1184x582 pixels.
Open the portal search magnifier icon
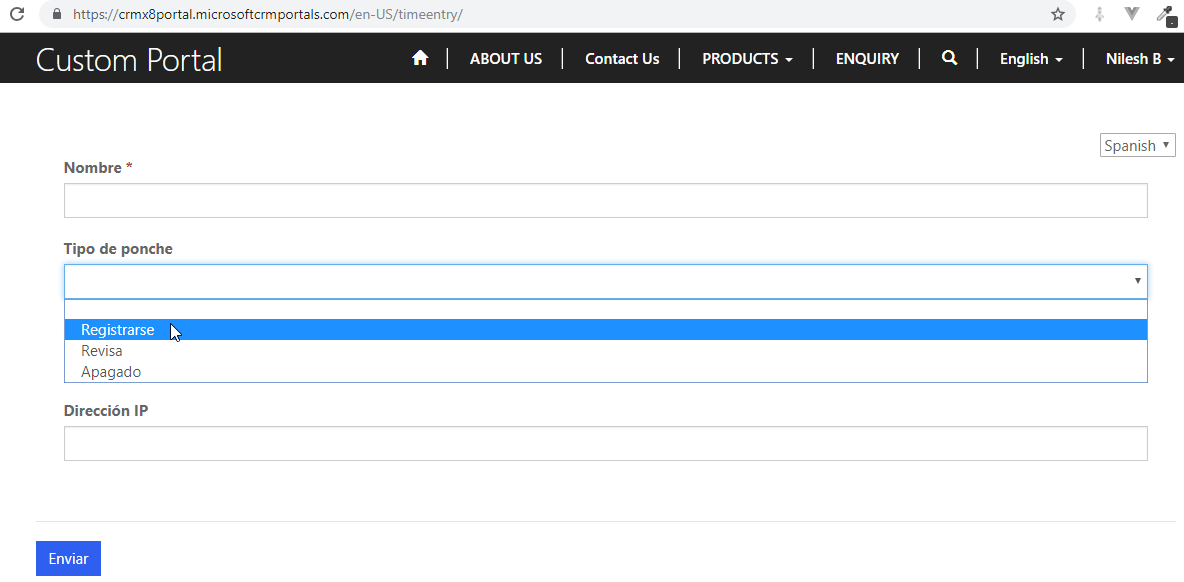pyautogui.click(x=949, y=59)
